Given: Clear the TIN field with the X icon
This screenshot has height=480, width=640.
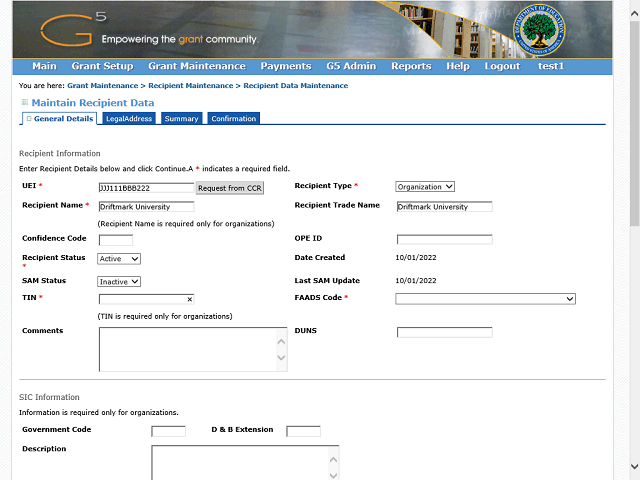Looking at the screenshot, I should [189, 299].
